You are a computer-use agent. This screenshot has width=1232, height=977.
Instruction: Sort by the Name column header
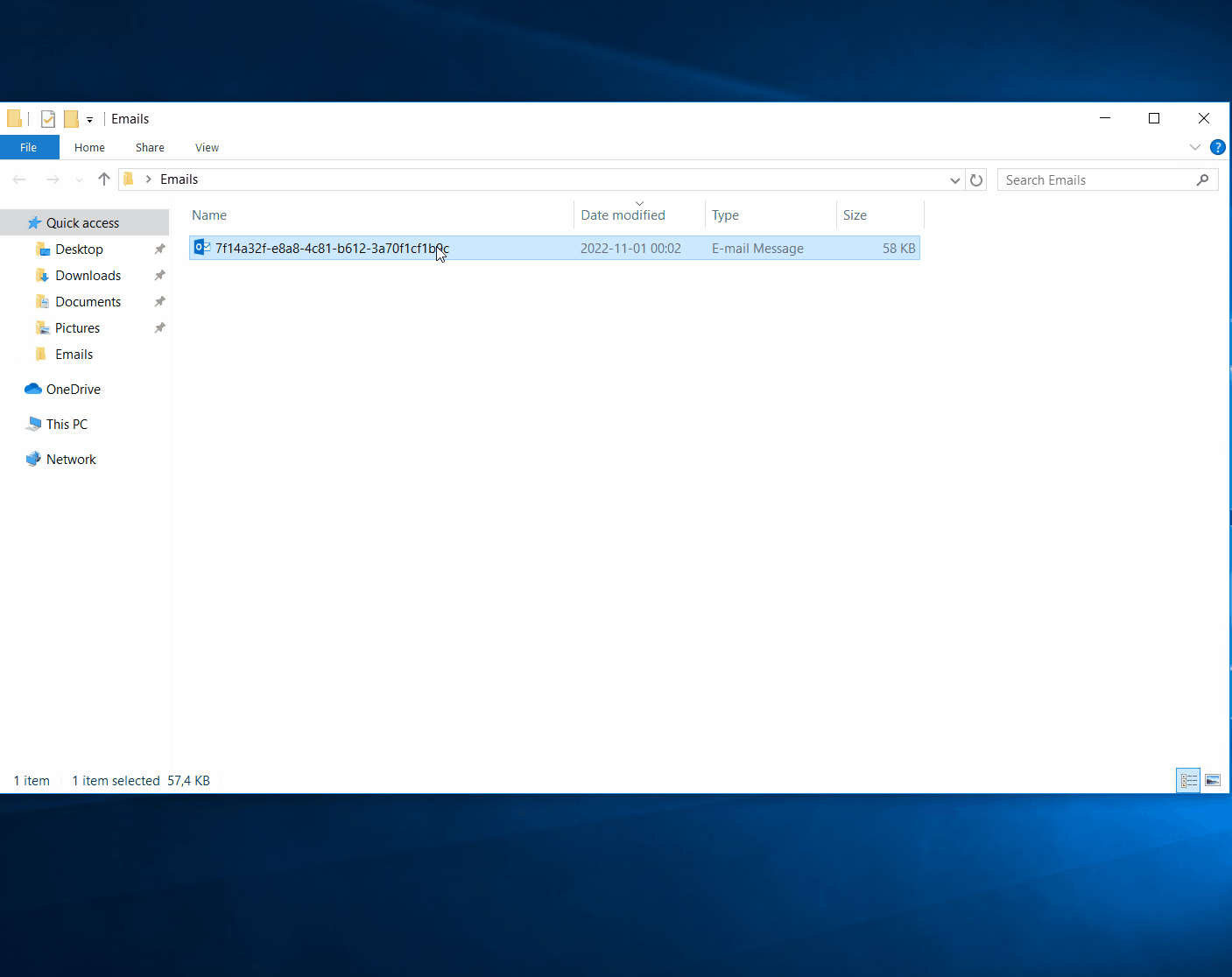pos(381,215)
